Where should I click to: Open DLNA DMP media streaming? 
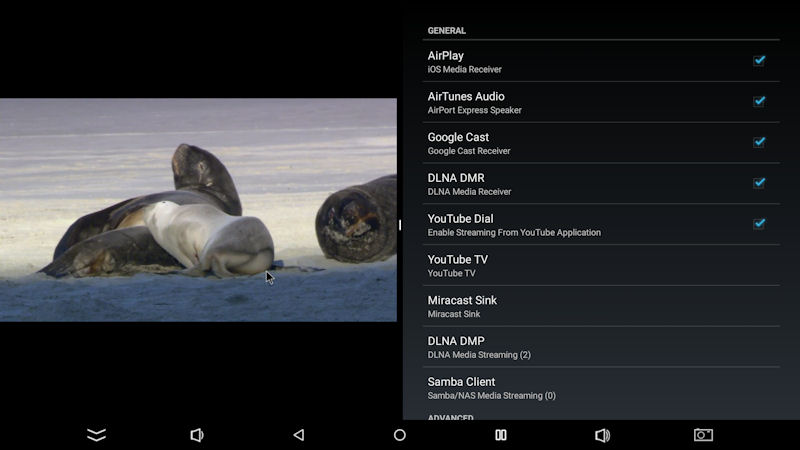[601, 347]
